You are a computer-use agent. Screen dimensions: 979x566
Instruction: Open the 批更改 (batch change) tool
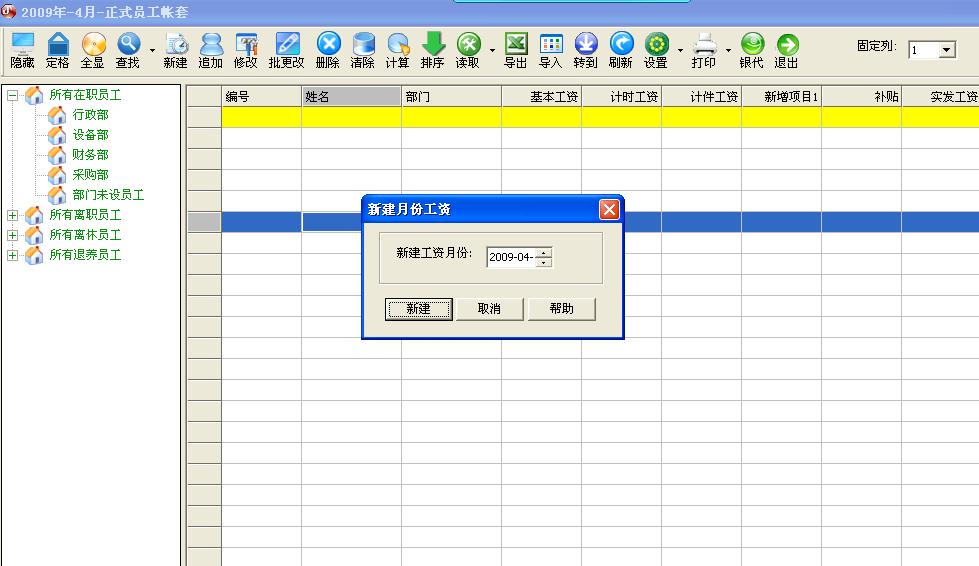[287, 50]
